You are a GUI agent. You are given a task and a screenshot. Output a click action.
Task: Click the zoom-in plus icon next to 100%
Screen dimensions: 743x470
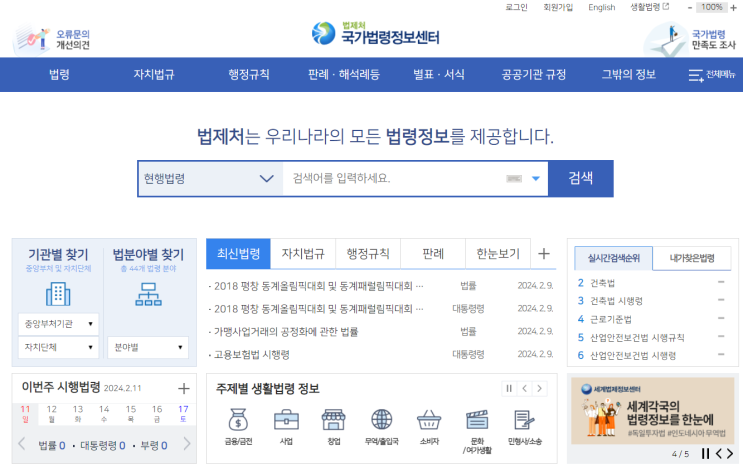(x=734, y=8)
